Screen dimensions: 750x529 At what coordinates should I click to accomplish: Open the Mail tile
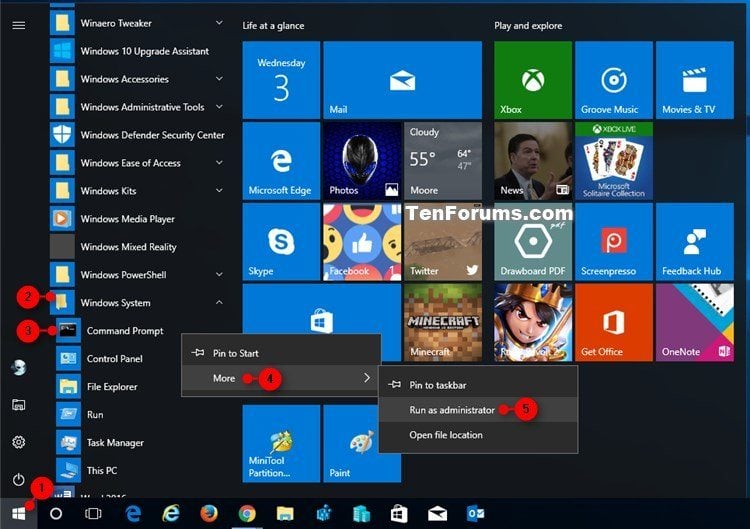tap(402, 80)
